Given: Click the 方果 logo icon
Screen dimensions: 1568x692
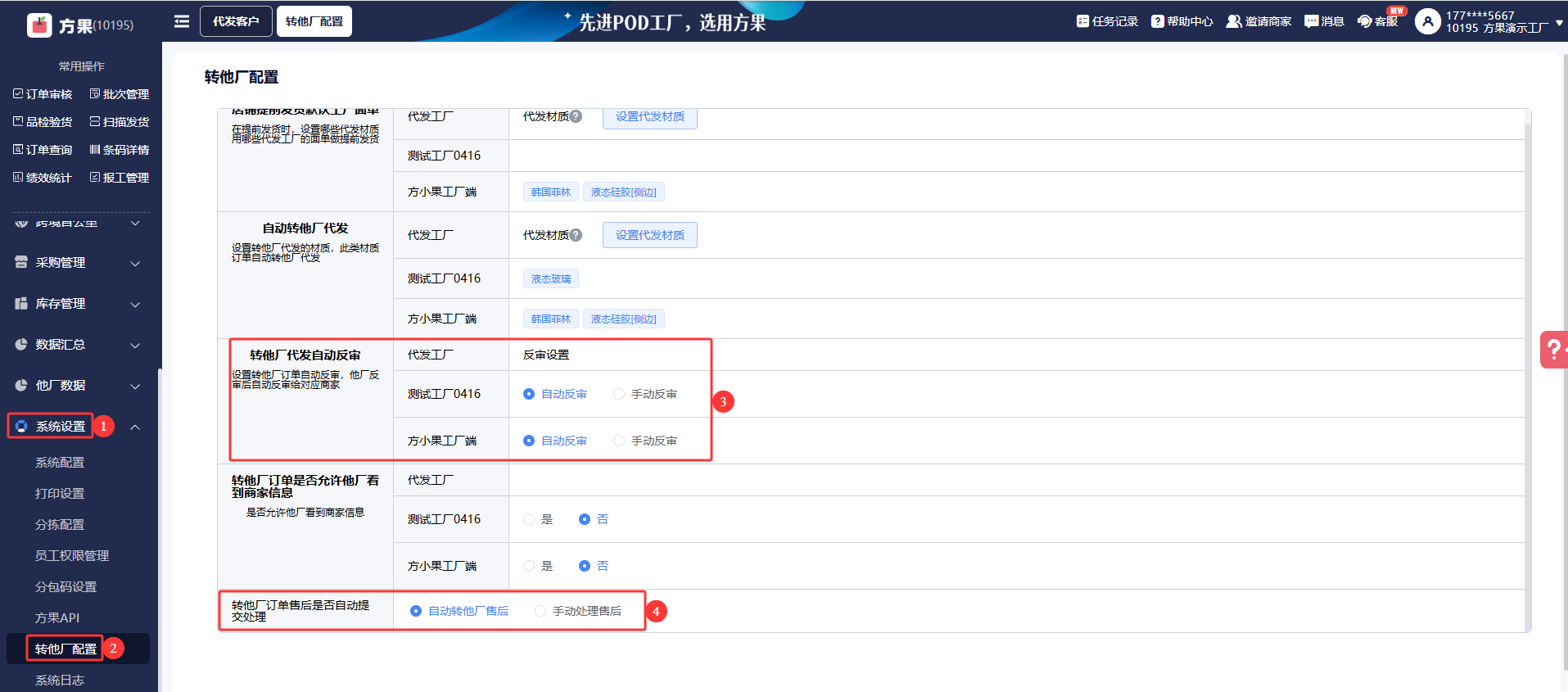Looking at the screenshot, I should [x=39, y=25].
